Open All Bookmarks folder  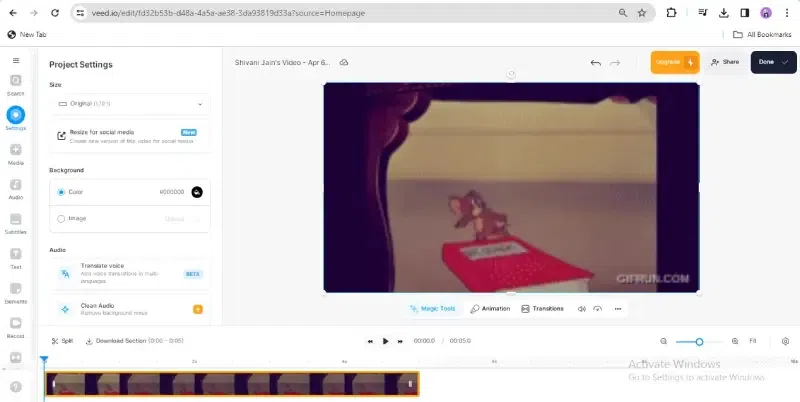[x=762, y=35]
